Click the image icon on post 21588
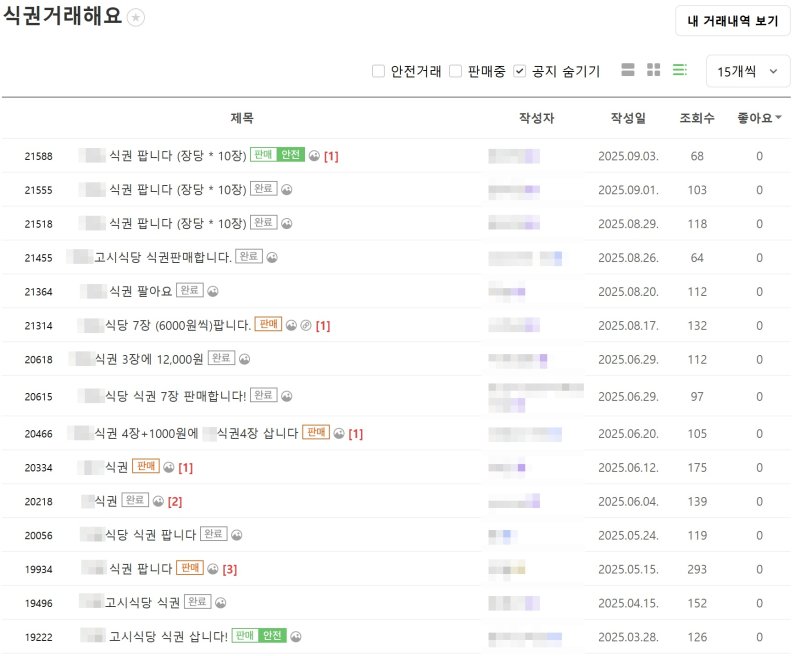This screenshot has height=656, width=800. pos(313,156)
